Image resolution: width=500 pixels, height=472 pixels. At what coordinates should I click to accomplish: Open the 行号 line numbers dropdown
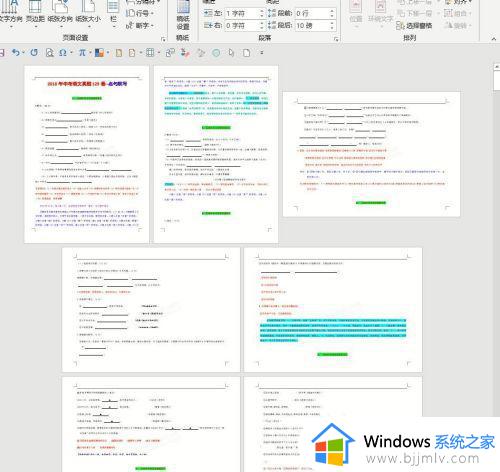click(x=140, y=13)
